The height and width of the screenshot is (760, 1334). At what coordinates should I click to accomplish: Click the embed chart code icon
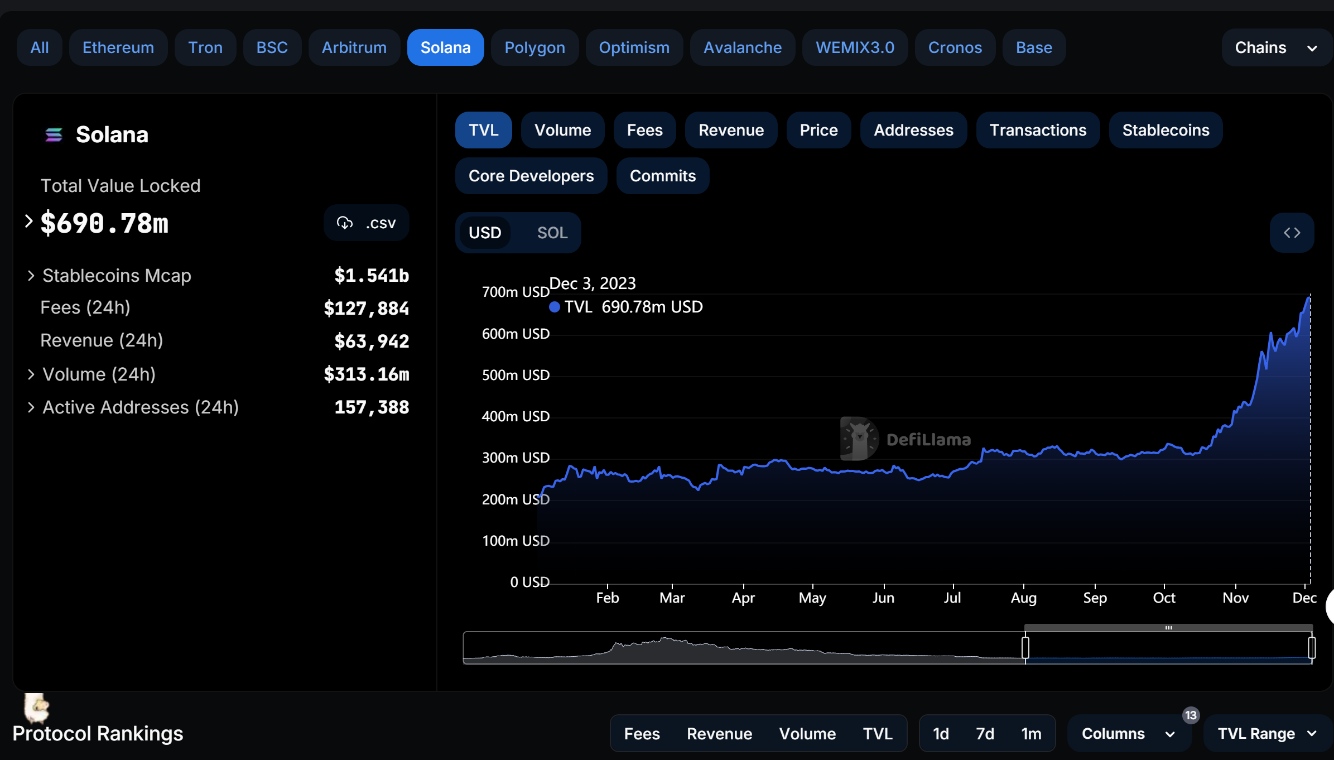pos(1291,233)
